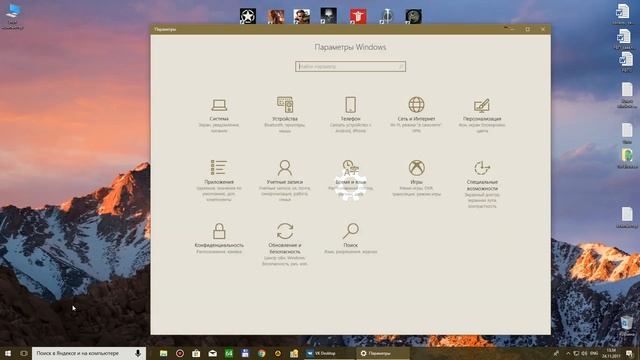Show hidden system tray icons
Screen dimensions: 640x360
pos(568,353)
